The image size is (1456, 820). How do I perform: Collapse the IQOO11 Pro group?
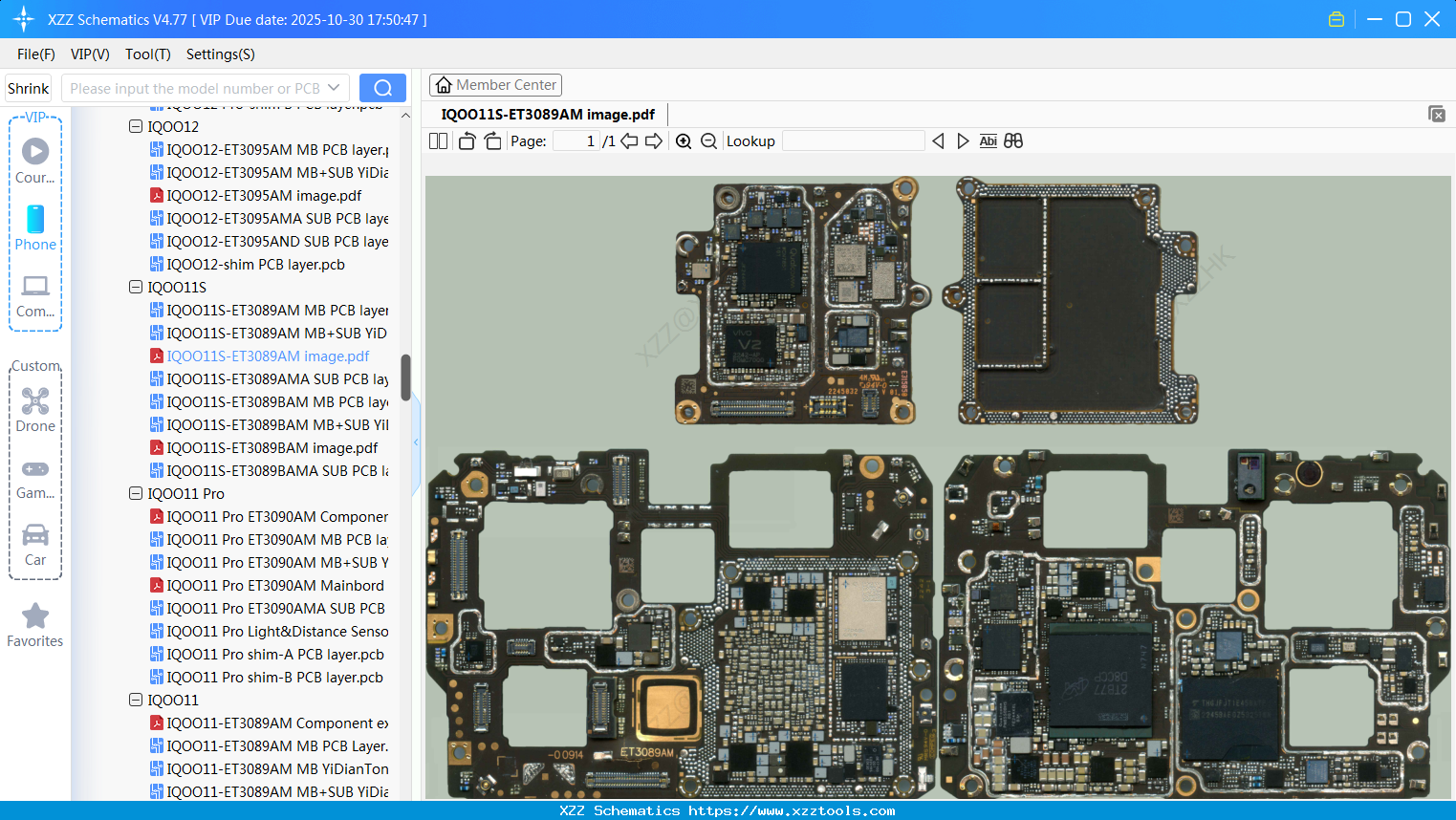coord(136,493)
